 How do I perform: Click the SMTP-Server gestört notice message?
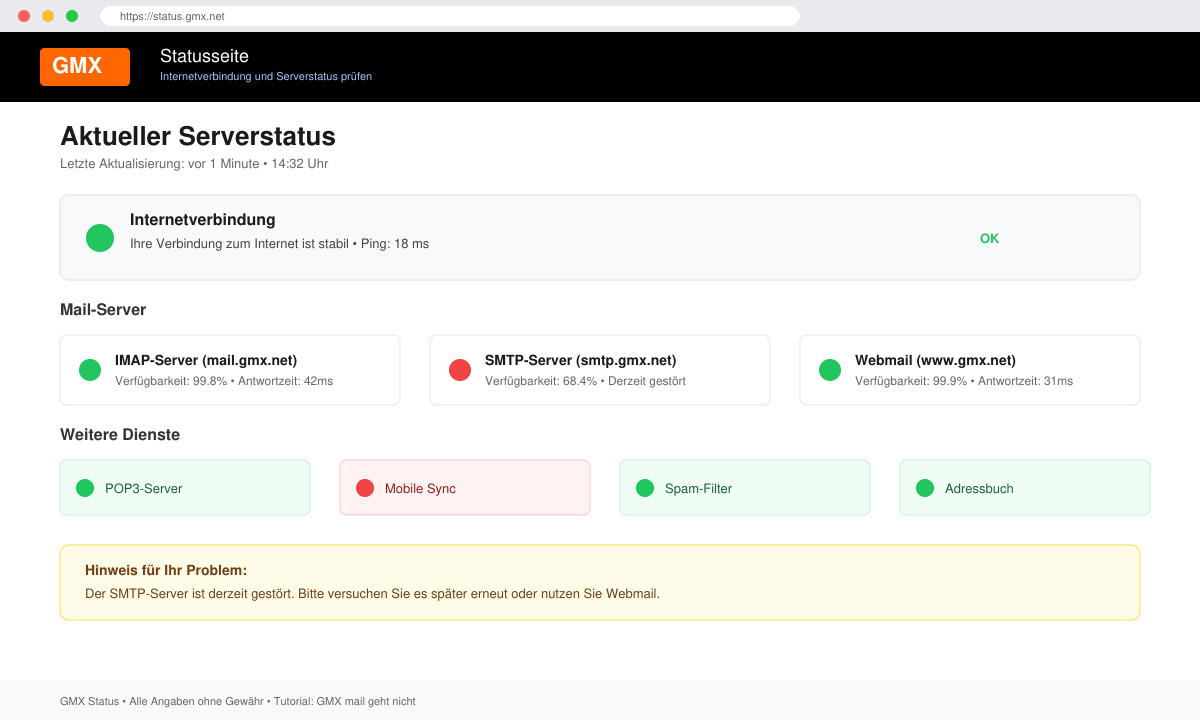[x=372, y=594]
